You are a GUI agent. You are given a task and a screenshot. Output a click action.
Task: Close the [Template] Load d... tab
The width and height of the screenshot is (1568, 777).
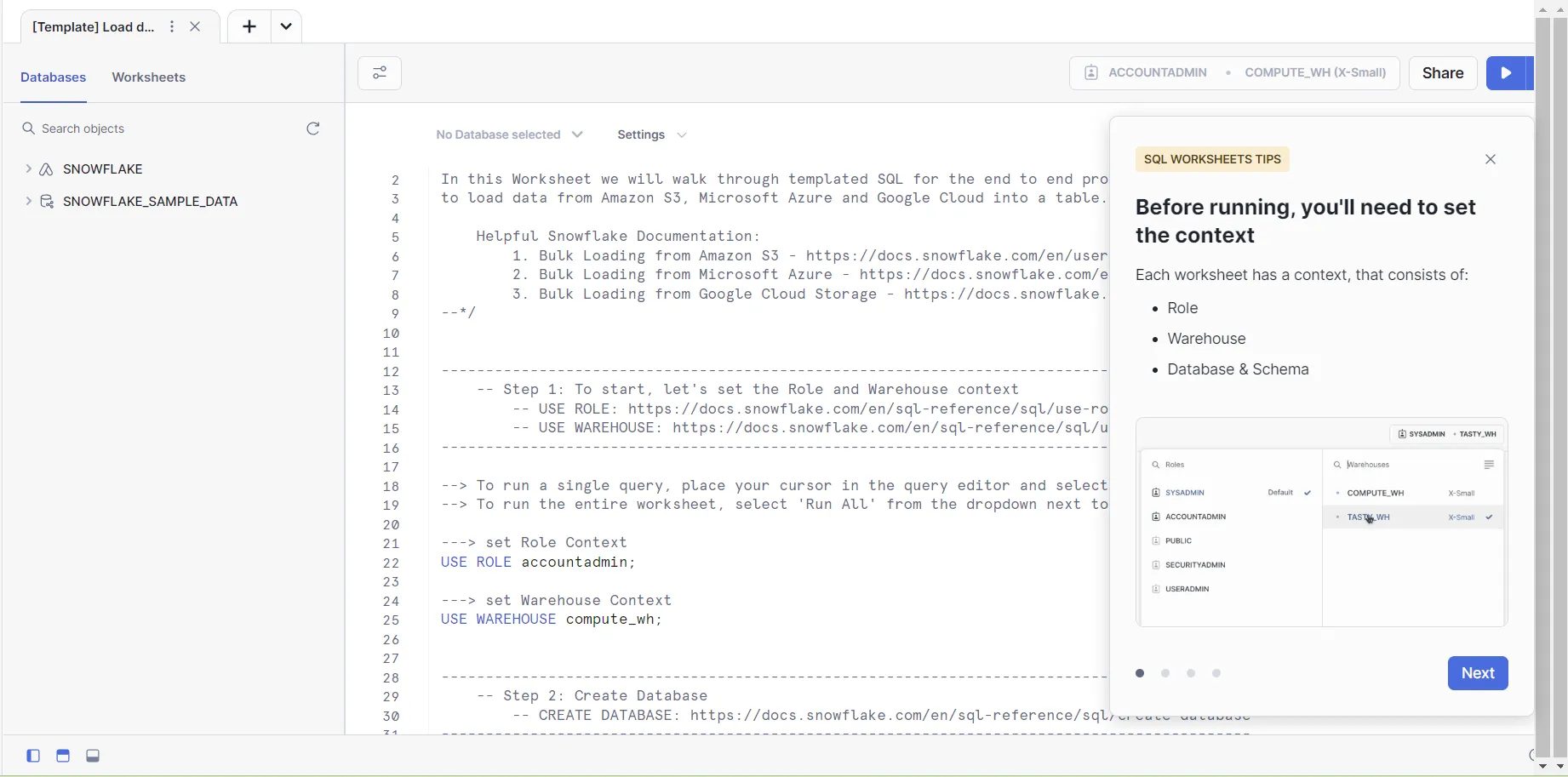[x=195, y=26]
